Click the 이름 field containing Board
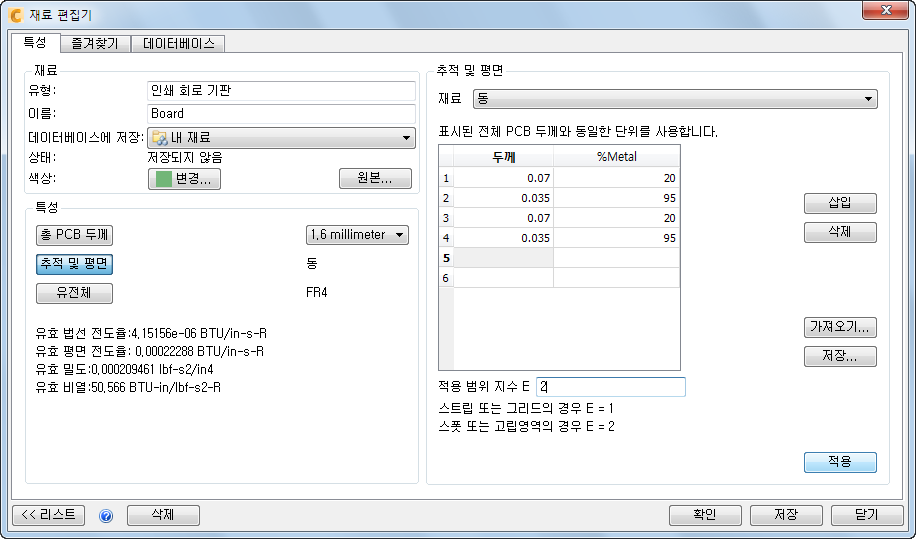This screenshot has height=539, width=916. coord(281,113)
